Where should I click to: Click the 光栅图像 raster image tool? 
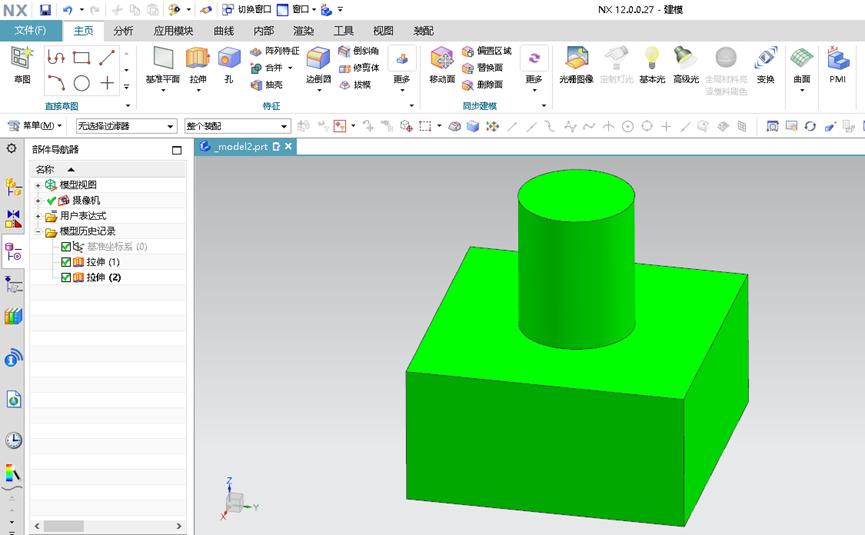pyautogui.click(x=576, y=65)
